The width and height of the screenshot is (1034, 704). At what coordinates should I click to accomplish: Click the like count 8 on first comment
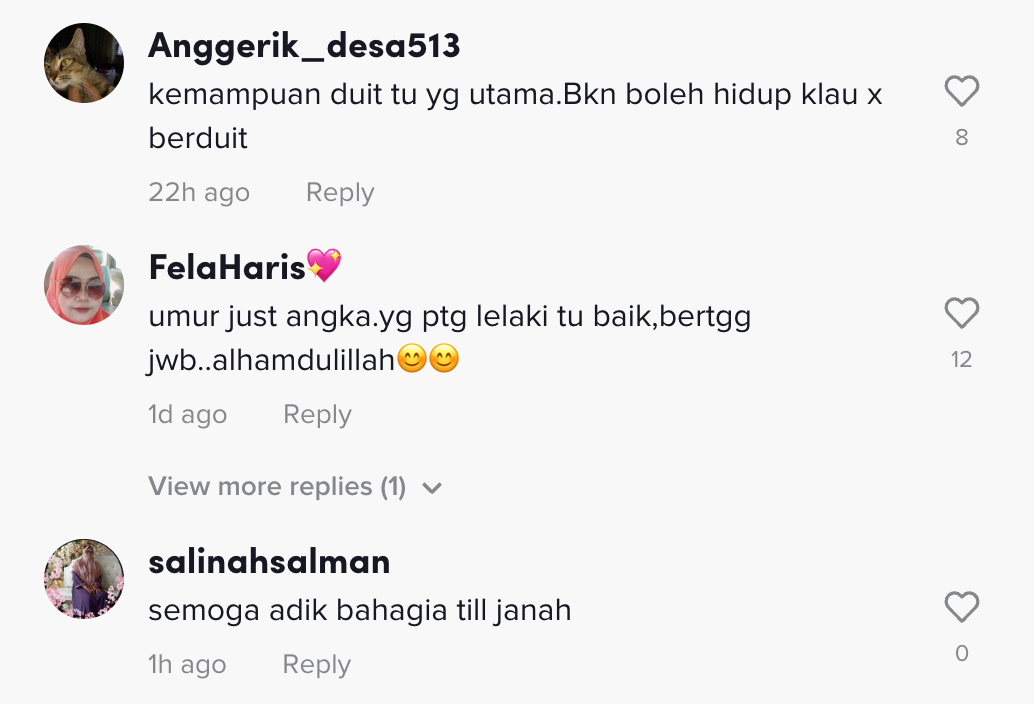[961, 137]
